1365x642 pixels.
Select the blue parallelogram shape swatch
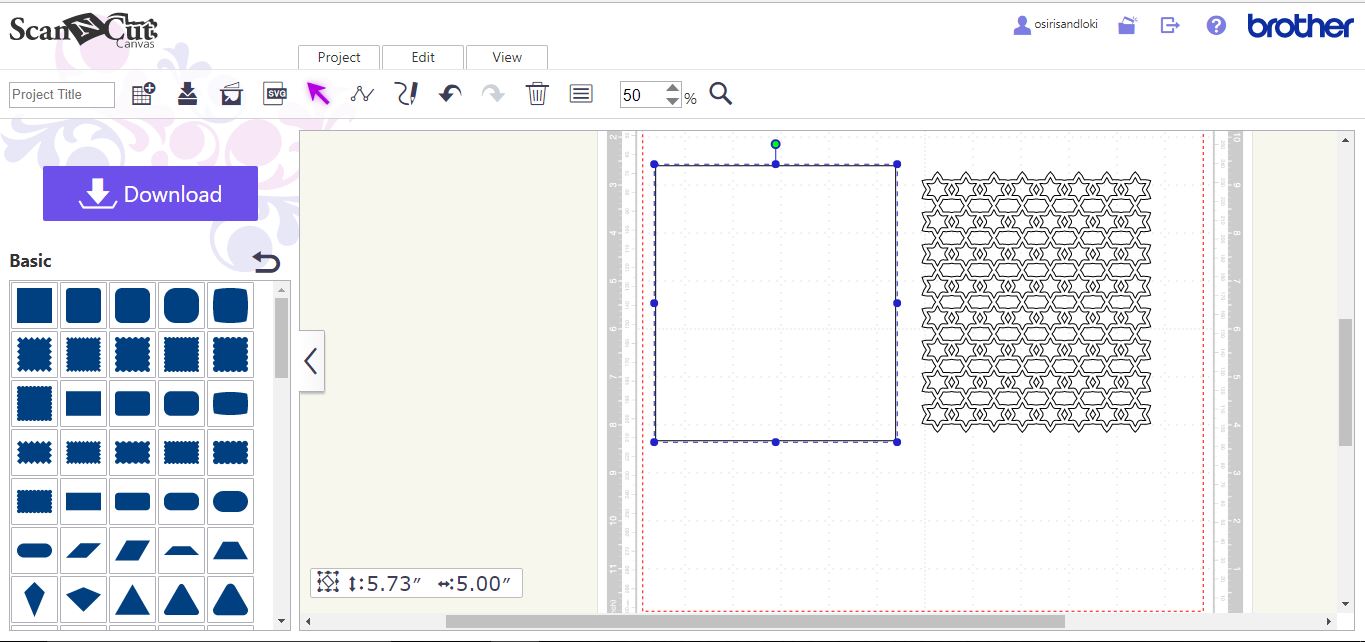point(133,550)
